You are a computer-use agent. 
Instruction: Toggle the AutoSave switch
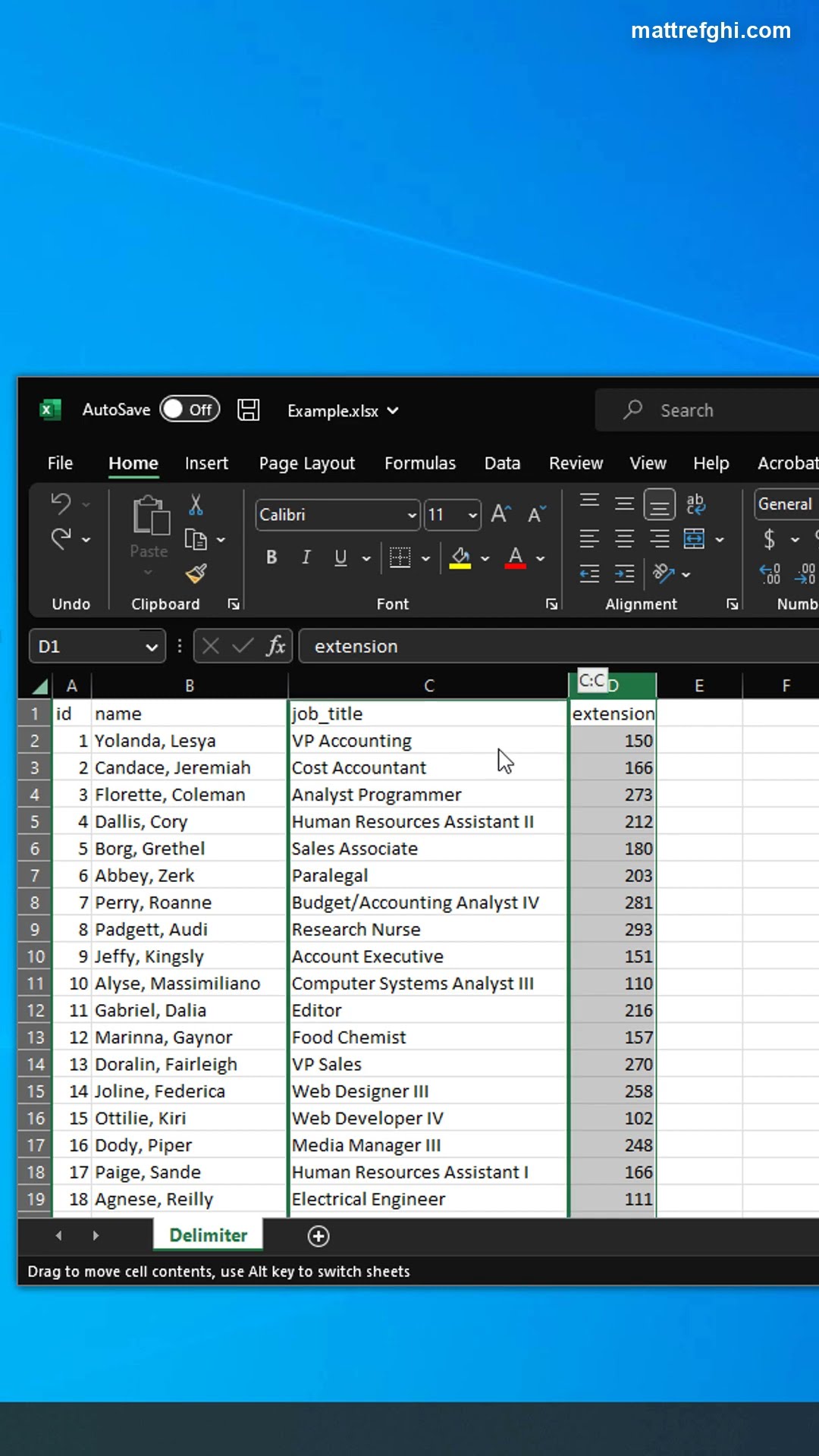(x=190, y=409)
